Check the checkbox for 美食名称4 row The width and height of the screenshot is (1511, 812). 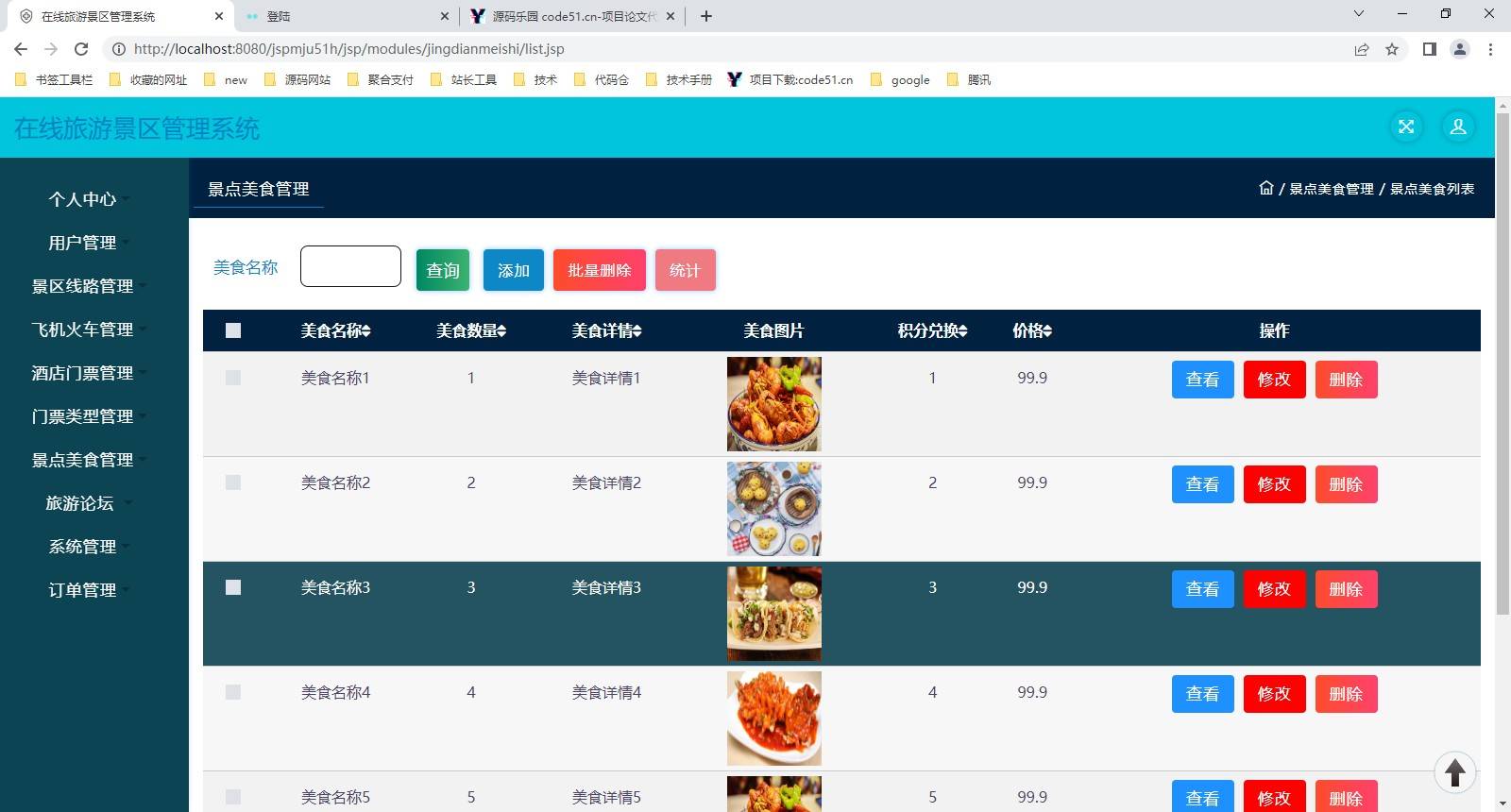[233, 692]
